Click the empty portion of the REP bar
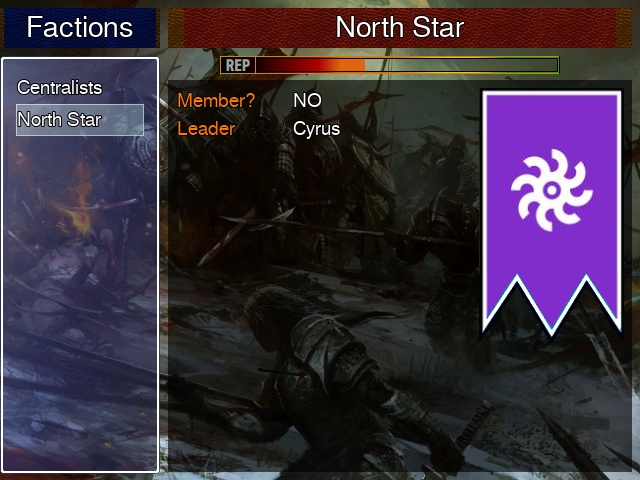 (x=461, y=65)
